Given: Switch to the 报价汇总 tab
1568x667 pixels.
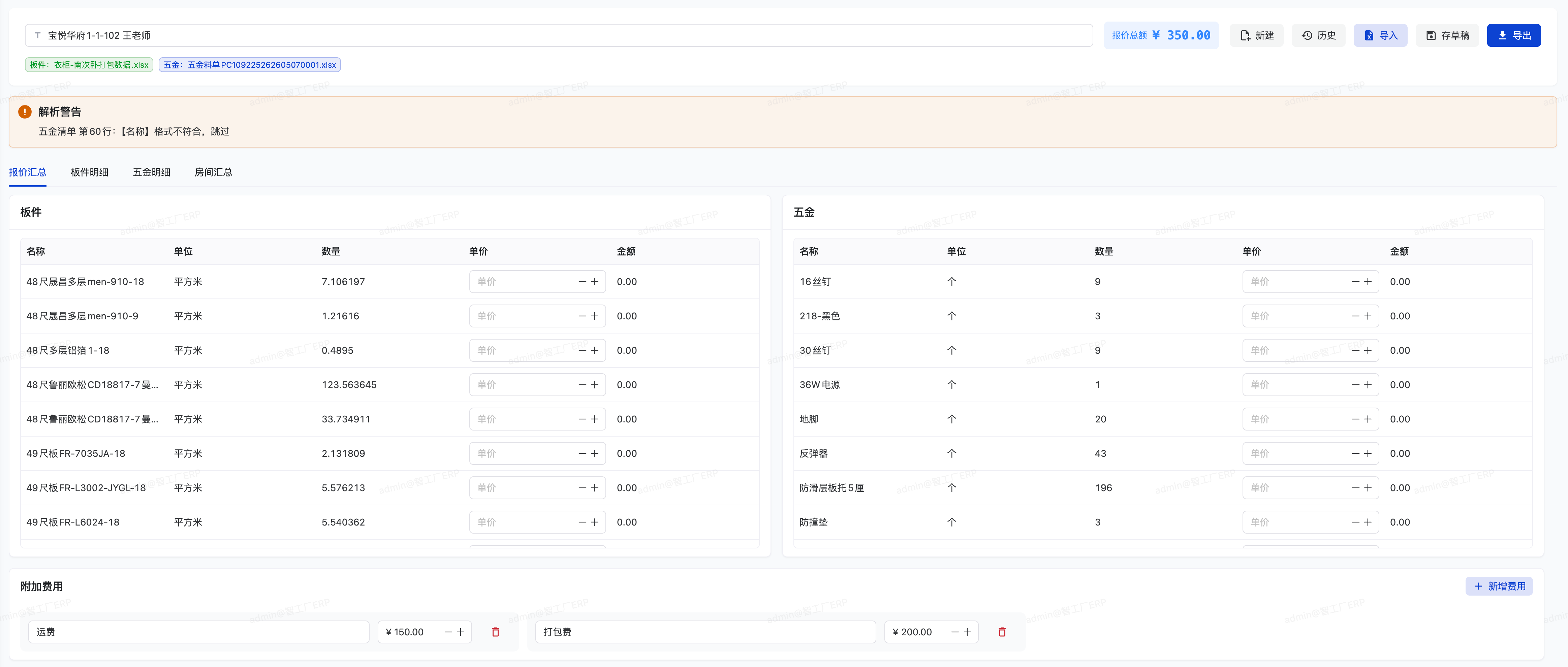Looking at the screenshot, I should tap(27, 172).
